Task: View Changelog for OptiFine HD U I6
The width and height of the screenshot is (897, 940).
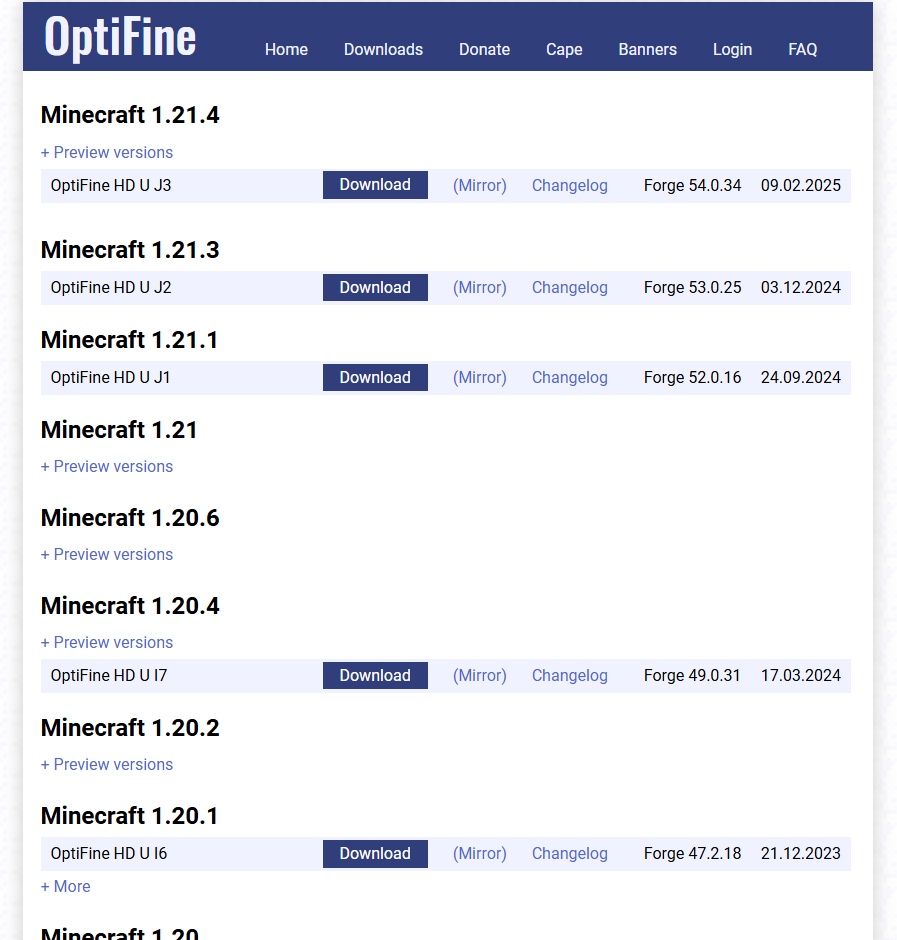Action: coord(570,854)
